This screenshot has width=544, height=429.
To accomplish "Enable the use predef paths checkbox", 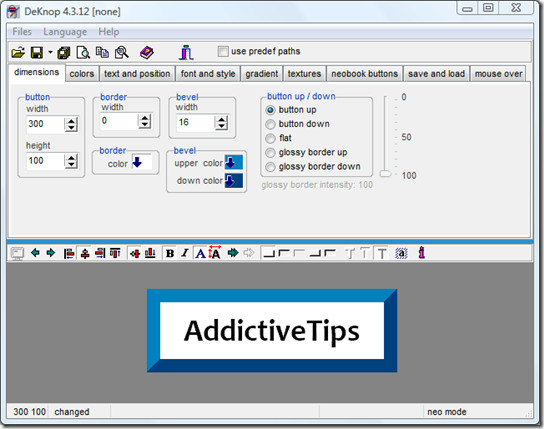I will pyautogui.click(x=223, y=51).
